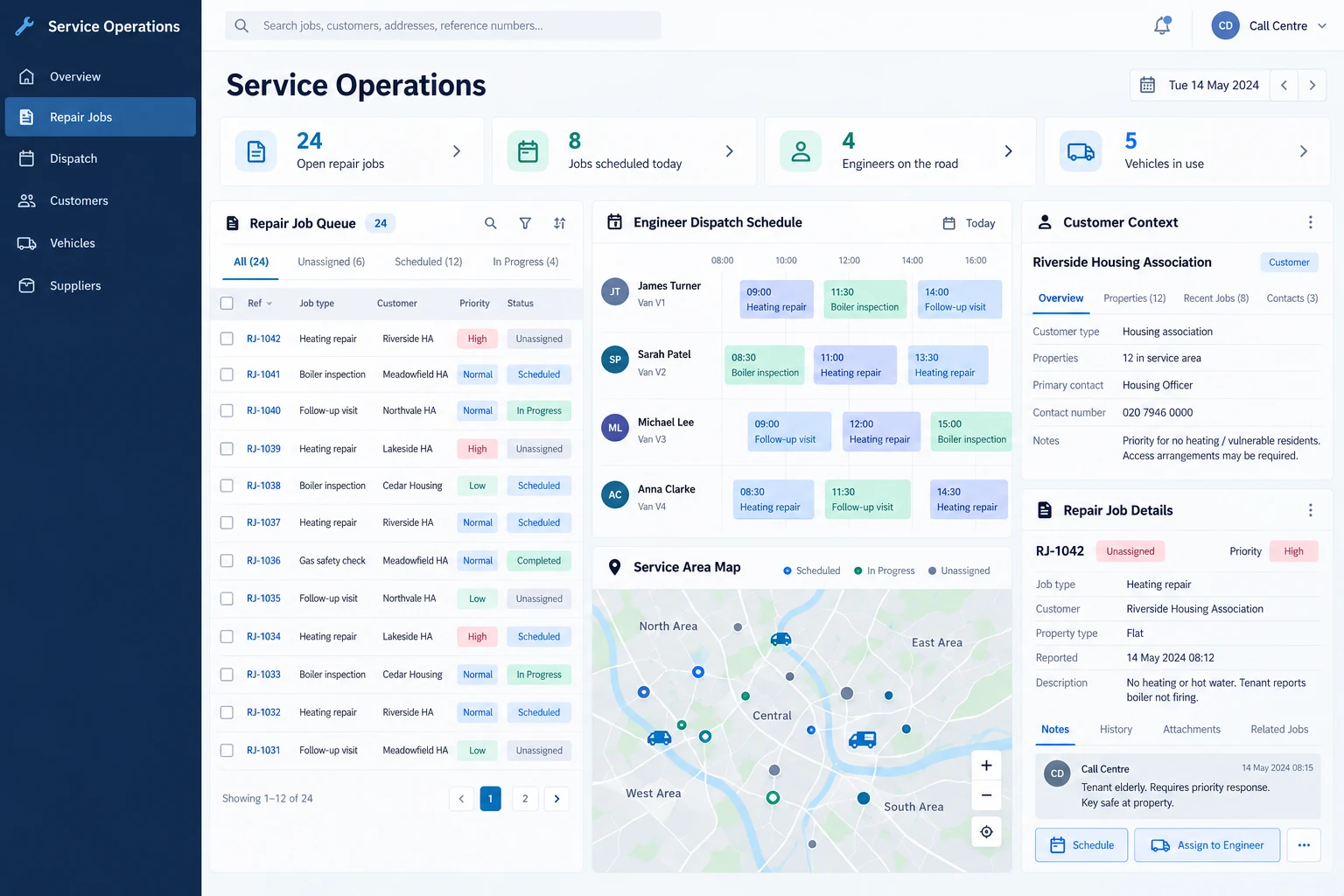Image resolution: width=1344 pixels, height=896 pixels.
Task: Open job reference RJ-1039
Action: coord(263,449)
